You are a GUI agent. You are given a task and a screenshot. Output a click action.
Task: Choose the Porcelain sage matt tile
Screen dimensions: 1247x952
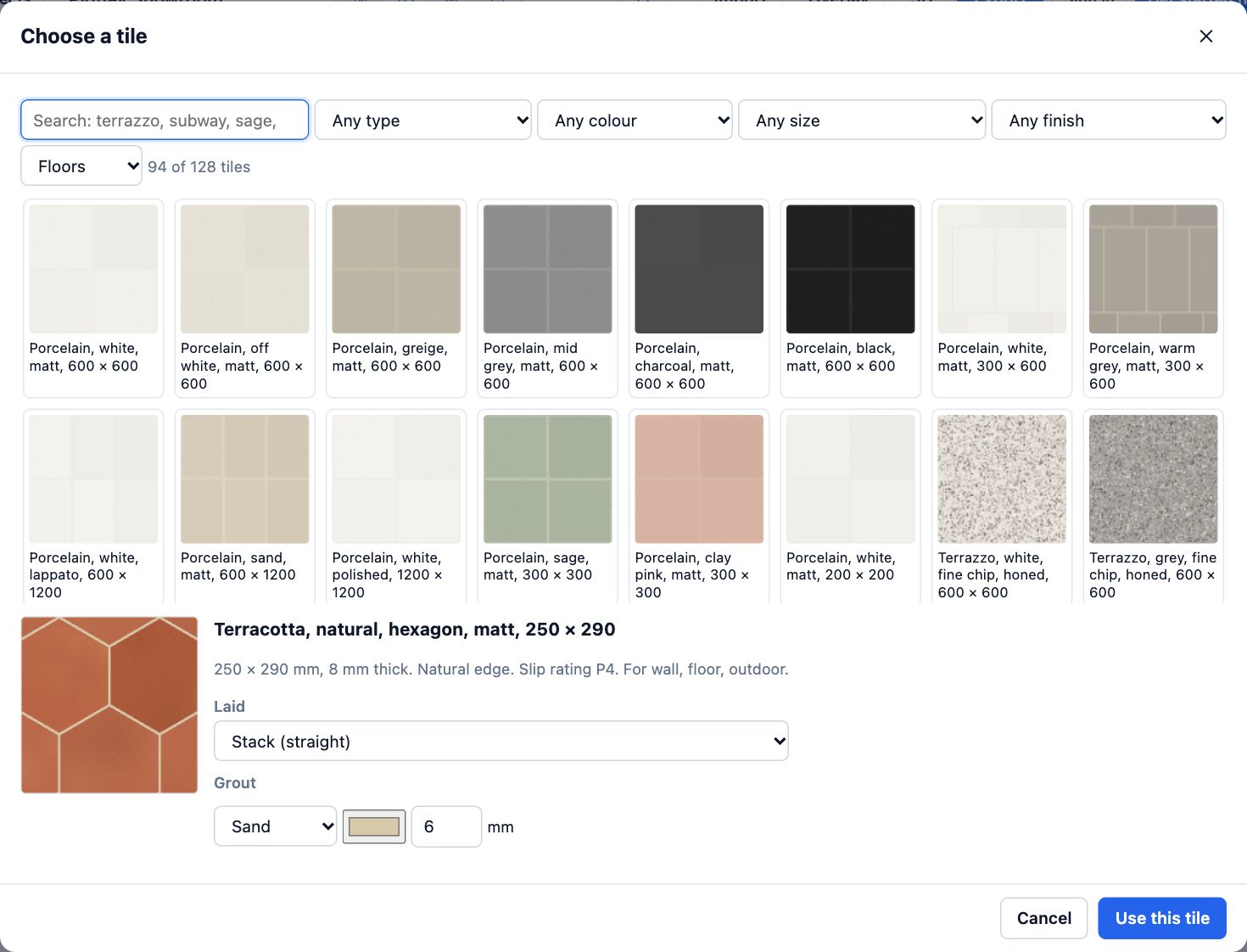click(x=548, y=507)
